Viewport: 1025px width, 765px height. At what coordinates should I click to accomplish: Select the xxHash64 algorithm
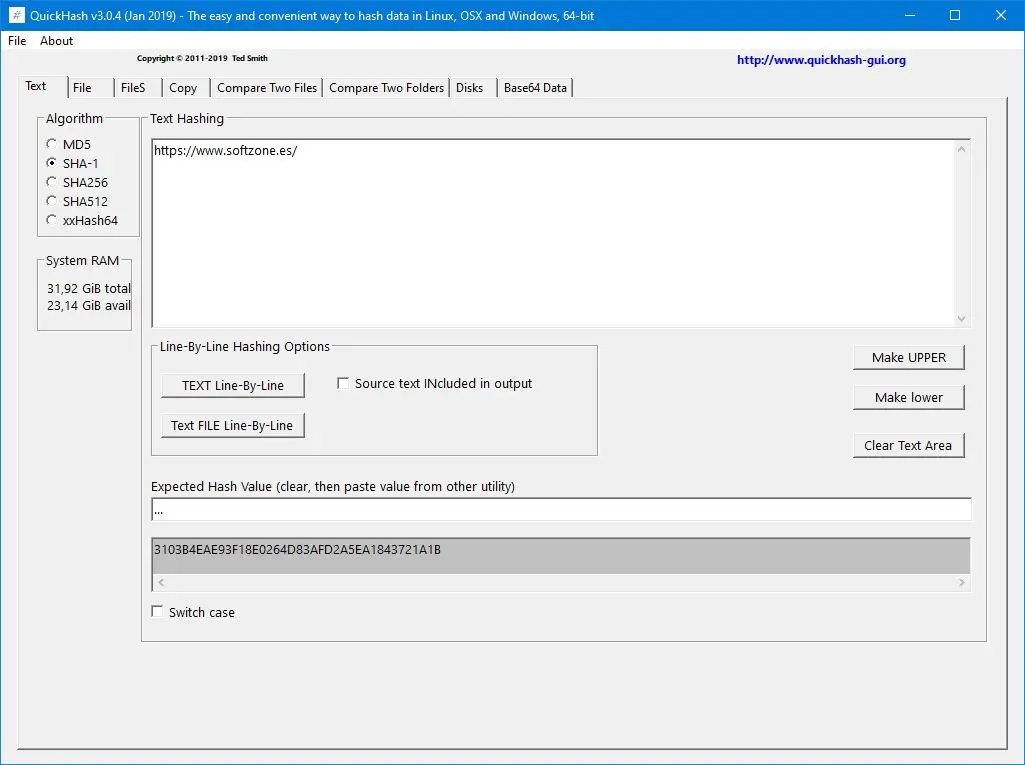52,220
